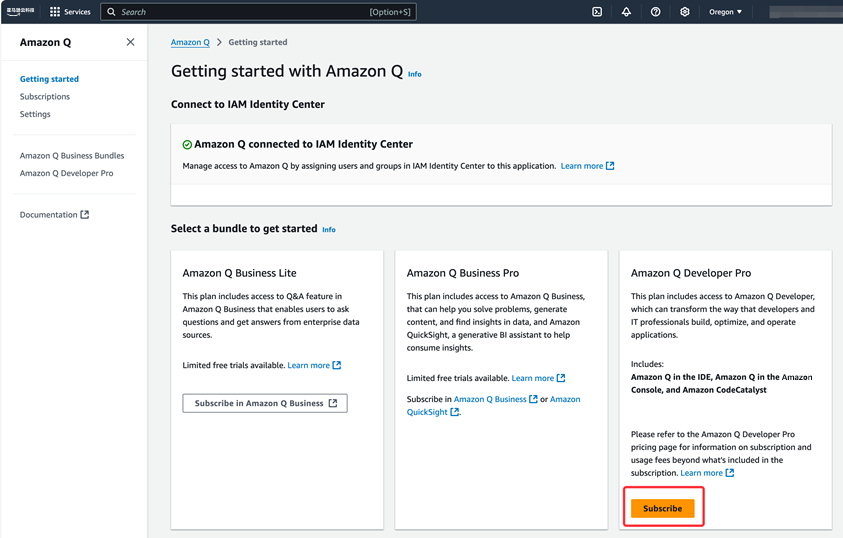
Task: Click the AWS logo in top bar
Action: [x=20, y=11]
